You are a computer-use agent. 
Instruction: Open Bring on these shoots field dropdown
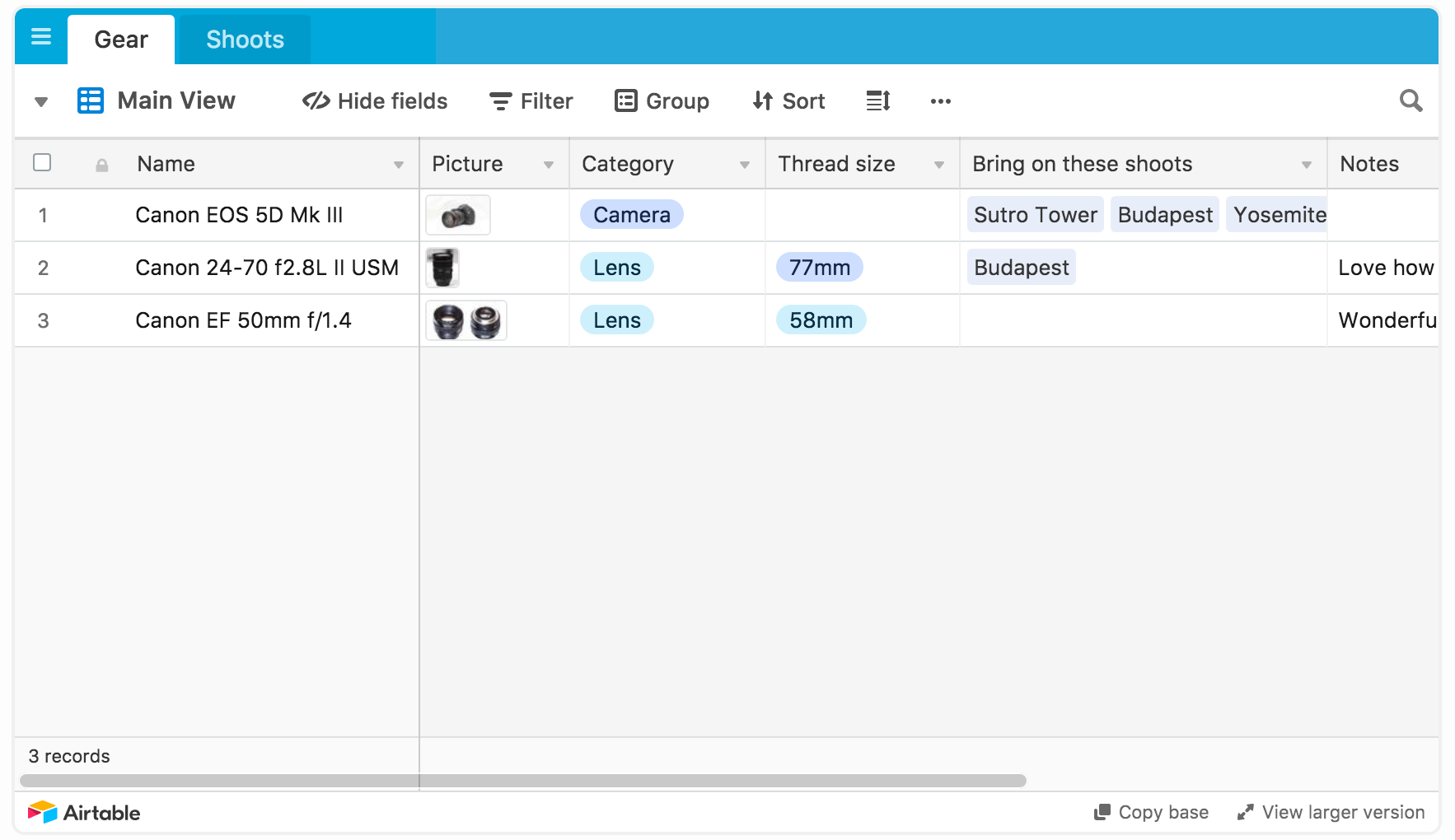1307,165
